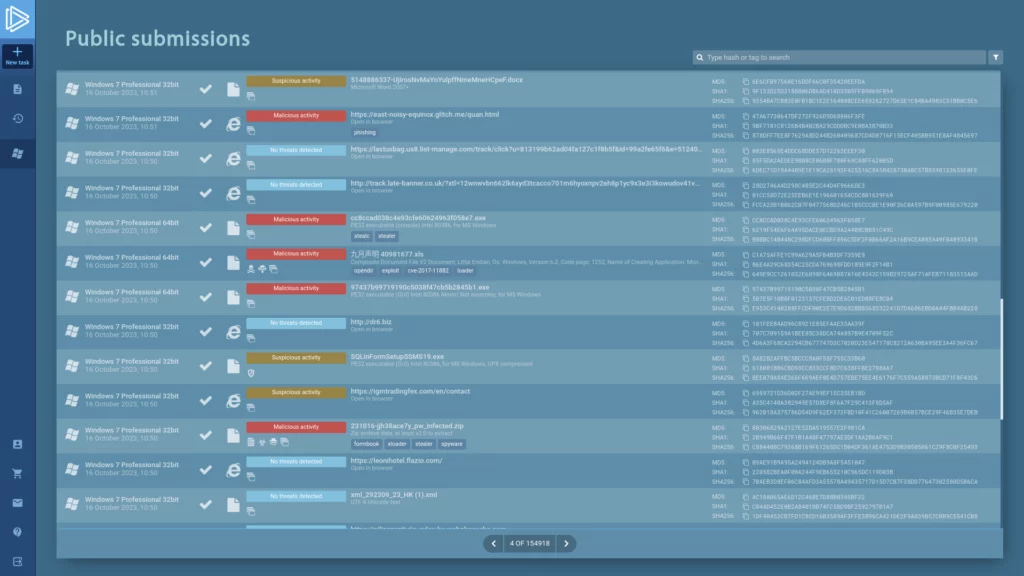Open the east-noisy-equinox.glitch.me submission link

(424, 114)
